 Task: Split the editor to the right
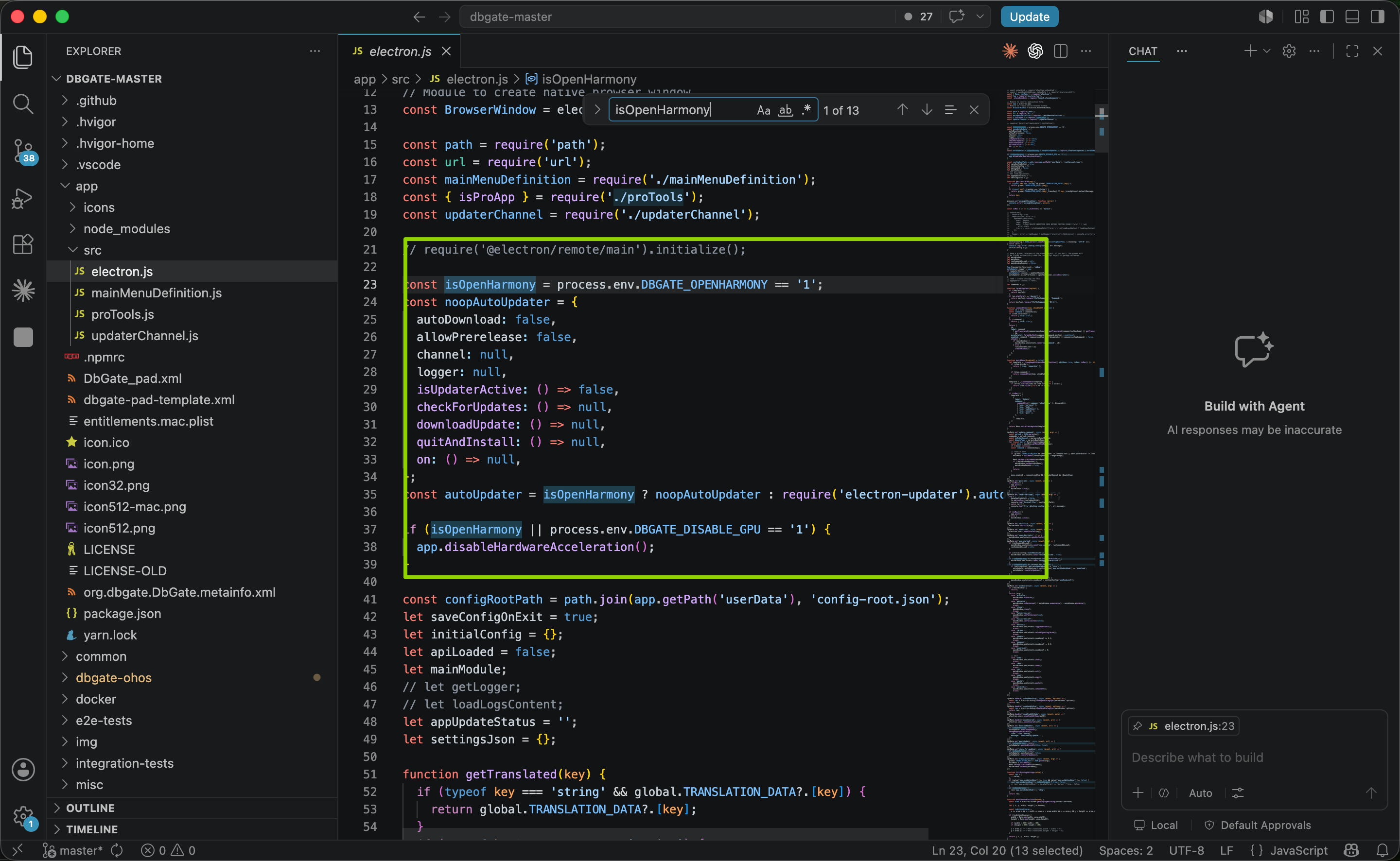1061,51
